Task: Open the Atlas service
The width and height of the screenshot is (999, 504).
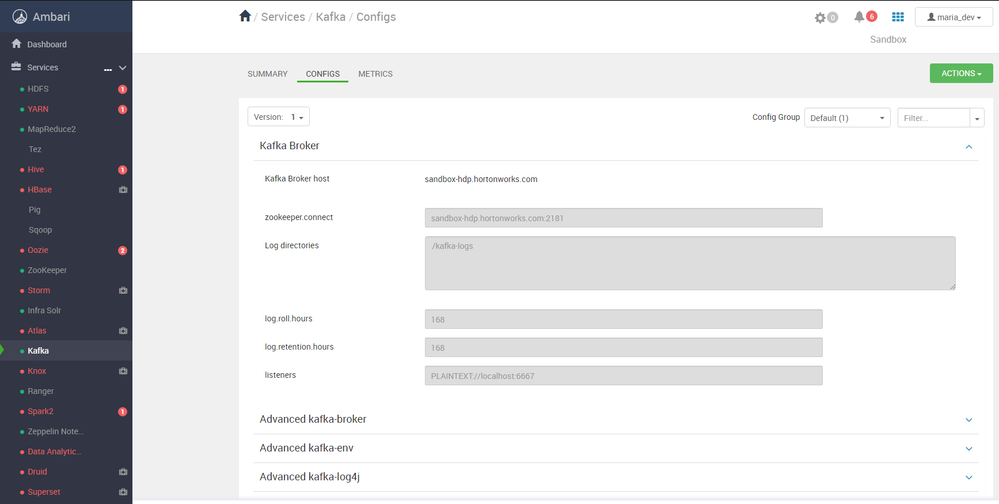Action: click(x=37, y=331)
